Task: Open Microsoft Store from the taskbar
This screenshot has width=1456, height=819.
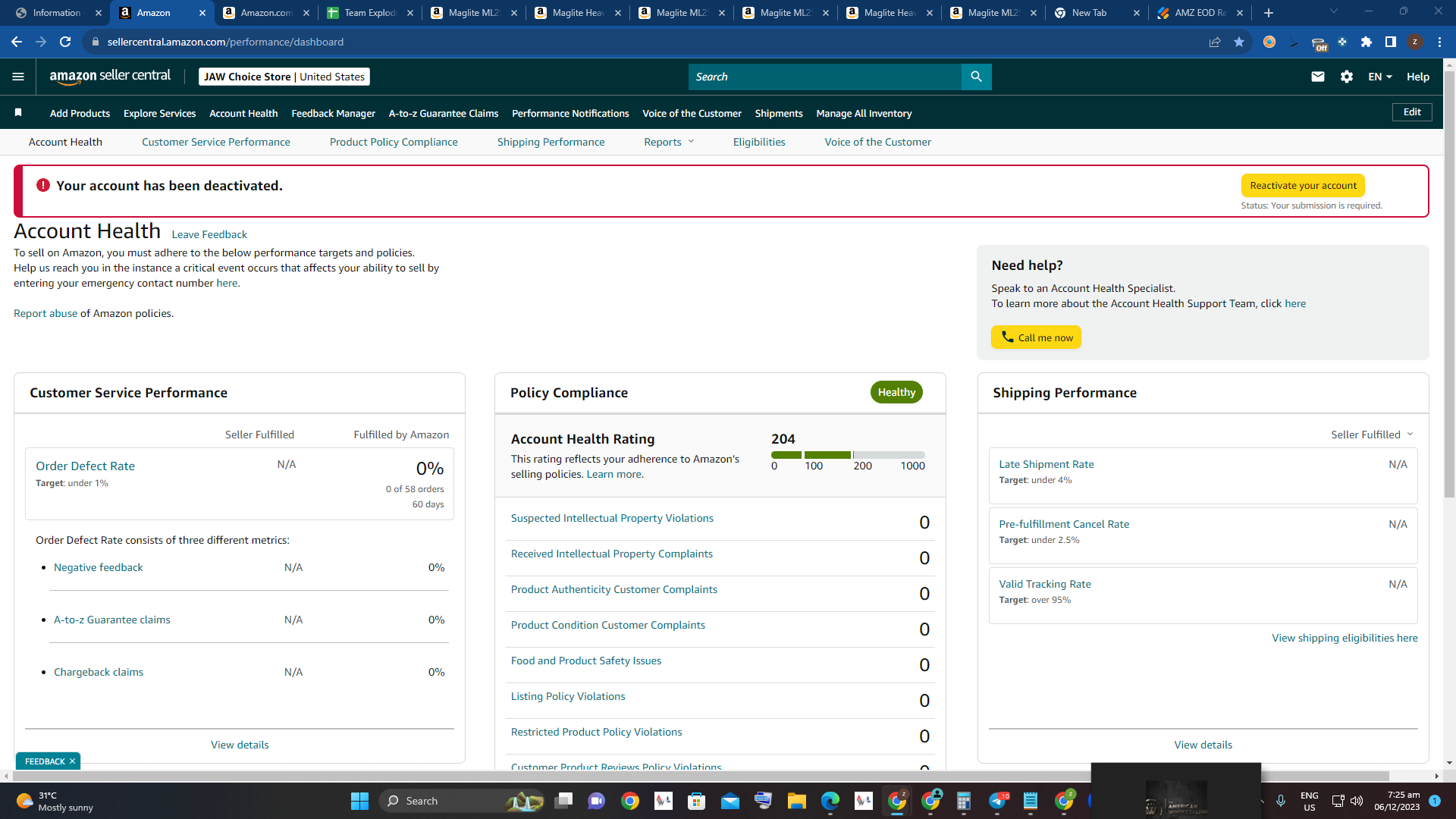Action: click(696, 801)
